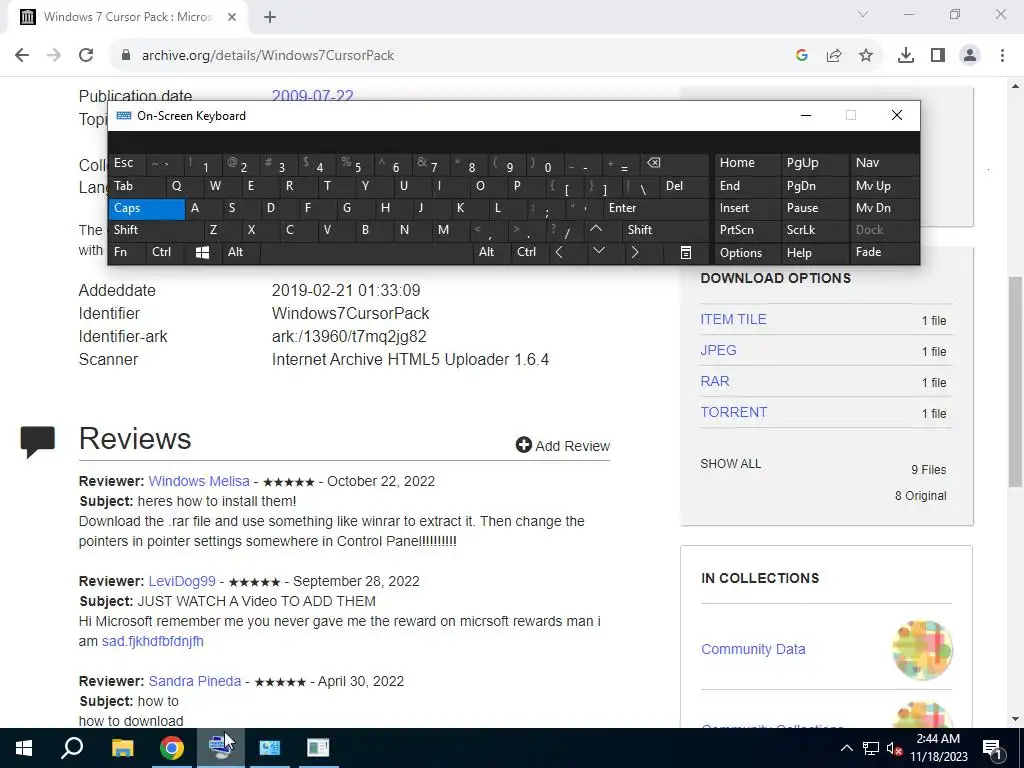This screenshot has width=1024, height=768.
Task: Click Add Review link
Action: pyautogui.click(x=563, y=445)
